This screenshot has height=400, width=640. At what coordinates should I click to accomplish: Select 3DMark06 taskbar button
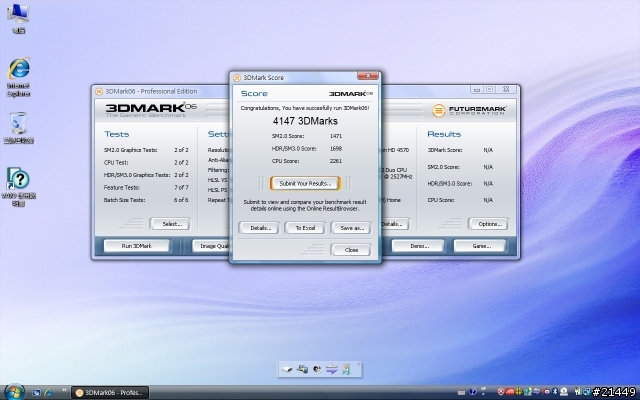point(110,393)
